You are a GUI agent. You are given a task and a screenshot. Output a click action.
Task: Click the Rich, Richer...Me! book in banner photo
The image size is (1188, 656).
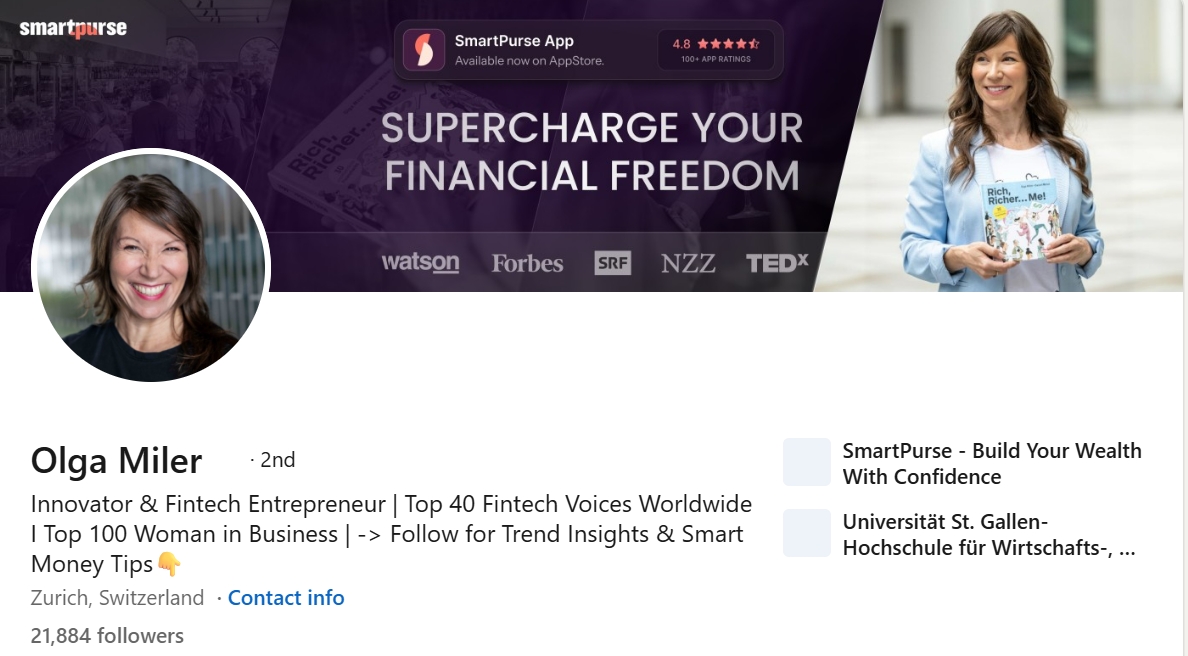pyautogui.click(x=1021, y=220)
